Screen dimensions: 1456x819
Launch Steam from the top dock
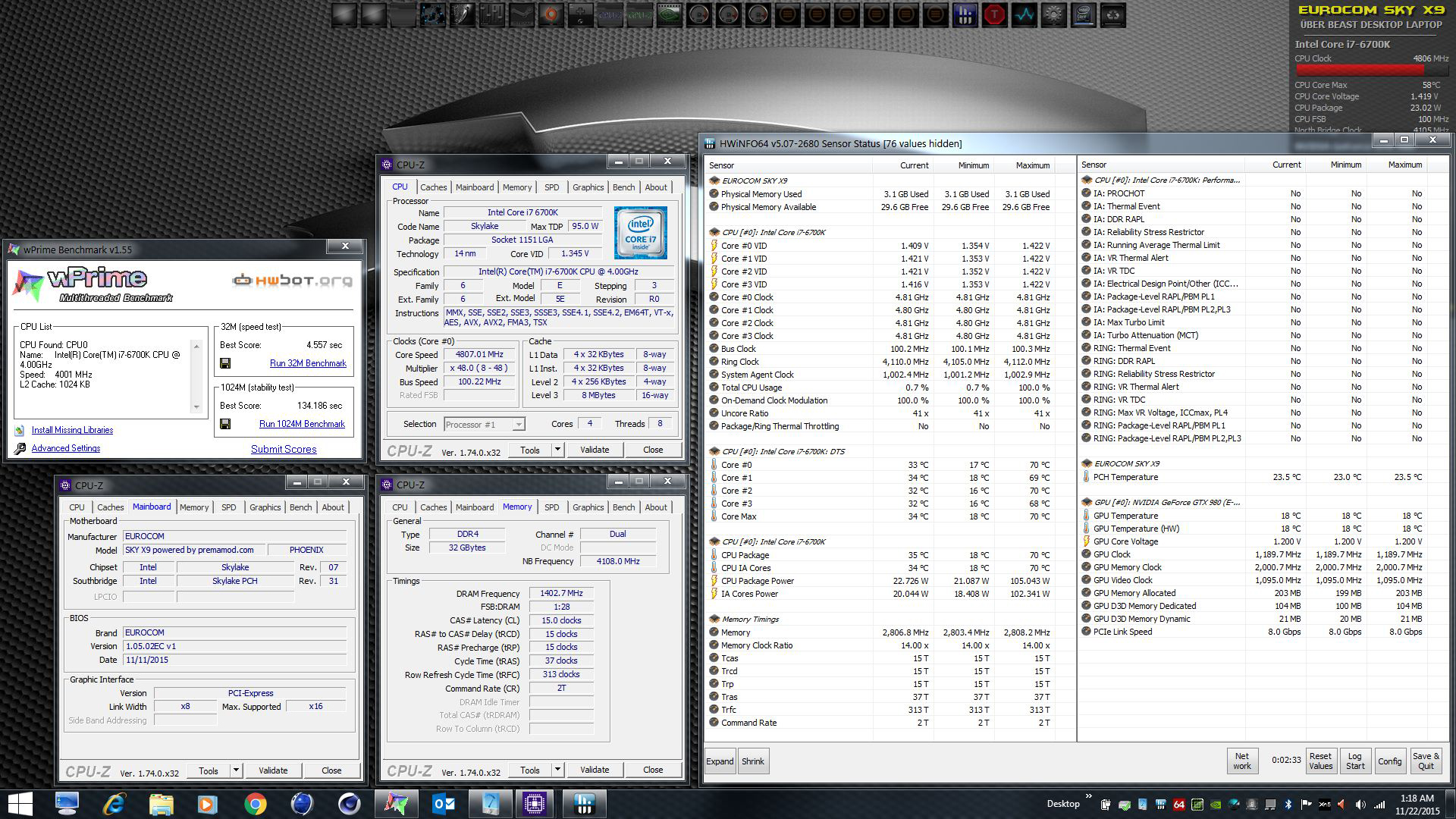(x=521, y=14)
